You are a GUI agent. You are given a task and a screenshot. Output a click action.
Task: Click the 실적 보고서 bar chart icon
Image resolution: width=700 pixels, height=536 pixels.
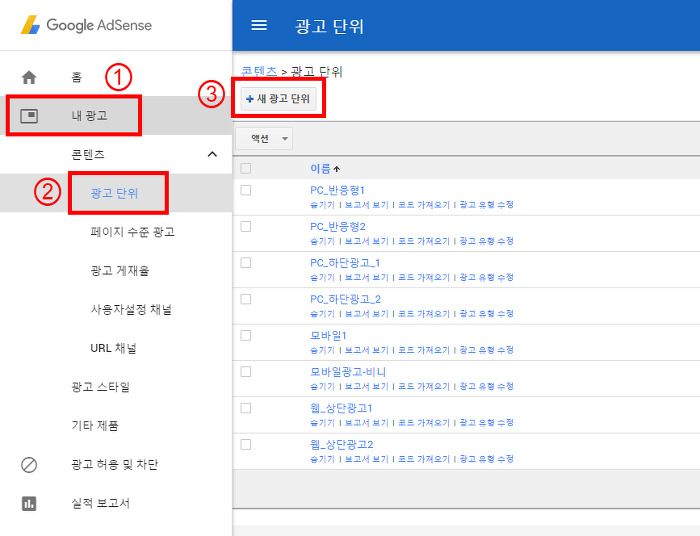pos(29,503)
